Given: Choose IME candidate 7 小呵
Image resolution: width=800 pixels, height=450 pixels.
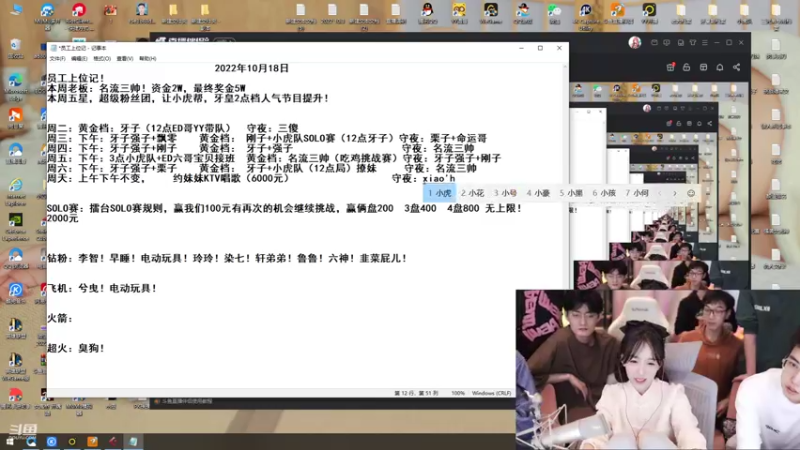Looking at the screenshot, I should click(x=636, y=193).
